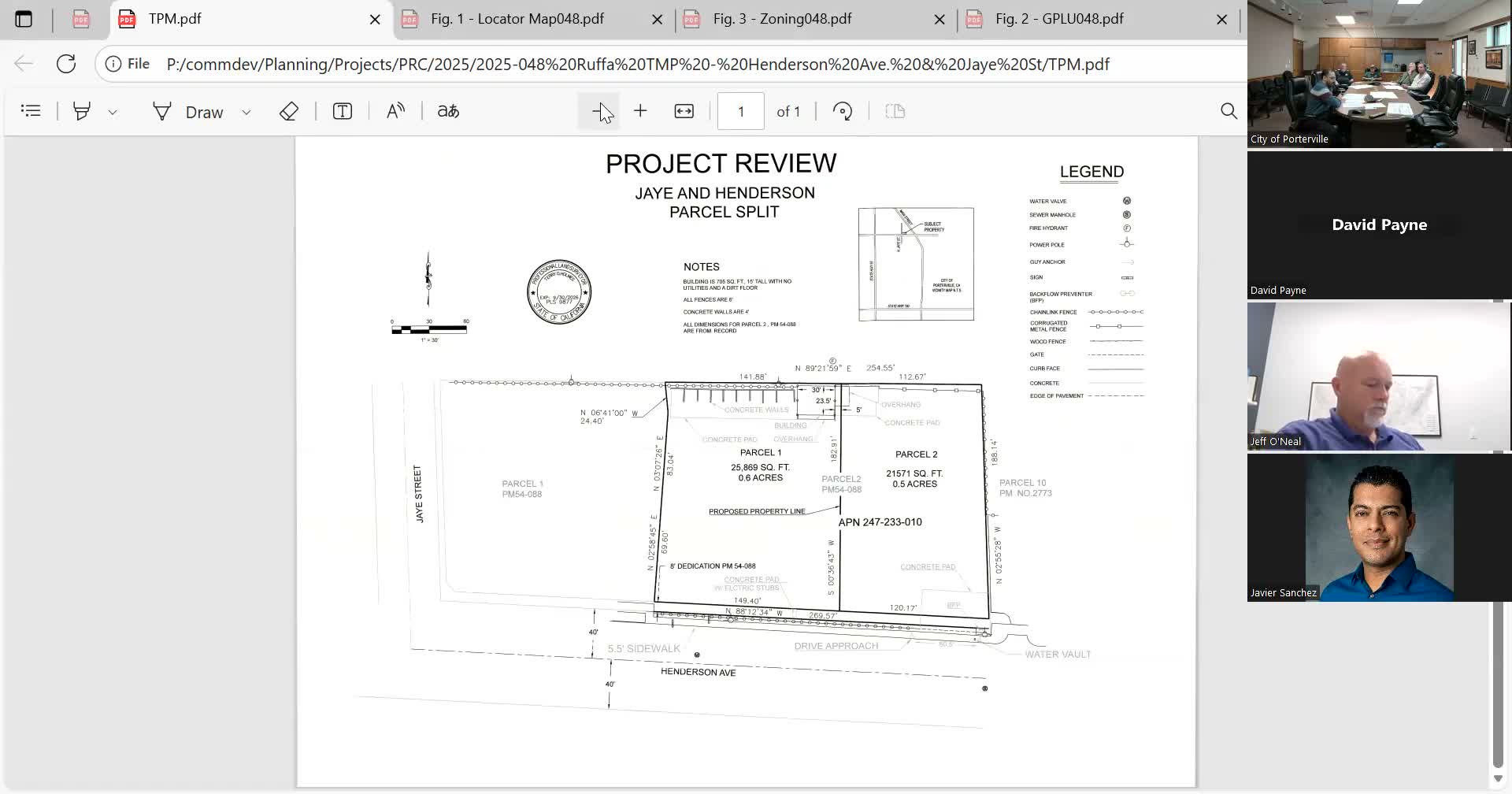Rotate the PDF page
This screenshot has width=1512, height=794.
[843, 111]
